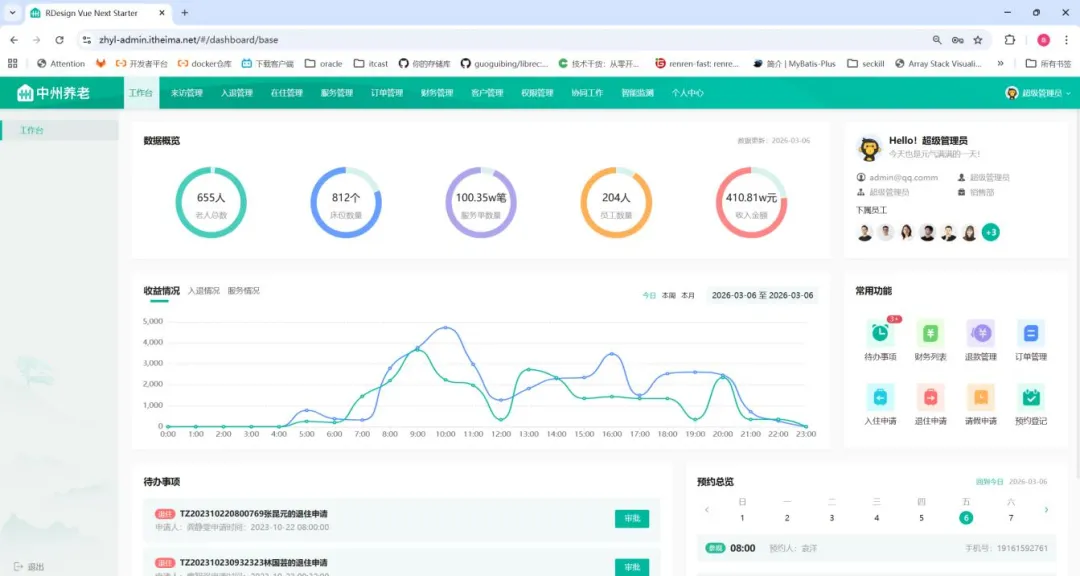Open the 订单管理 blue order icon

(x=1030, y=333)
